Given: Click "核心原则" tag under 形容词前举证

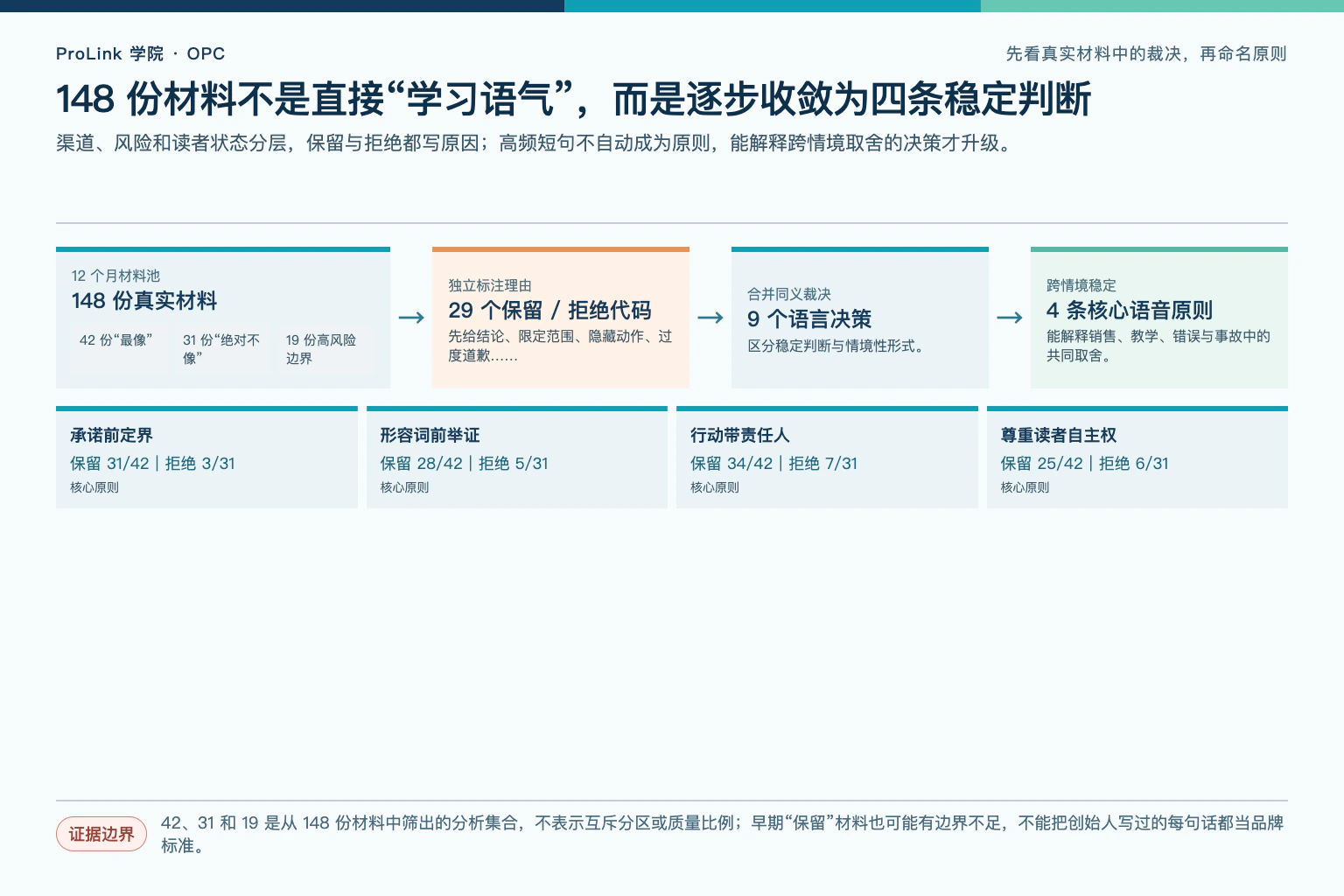Looking at the screenshot, I should [404, 487].
